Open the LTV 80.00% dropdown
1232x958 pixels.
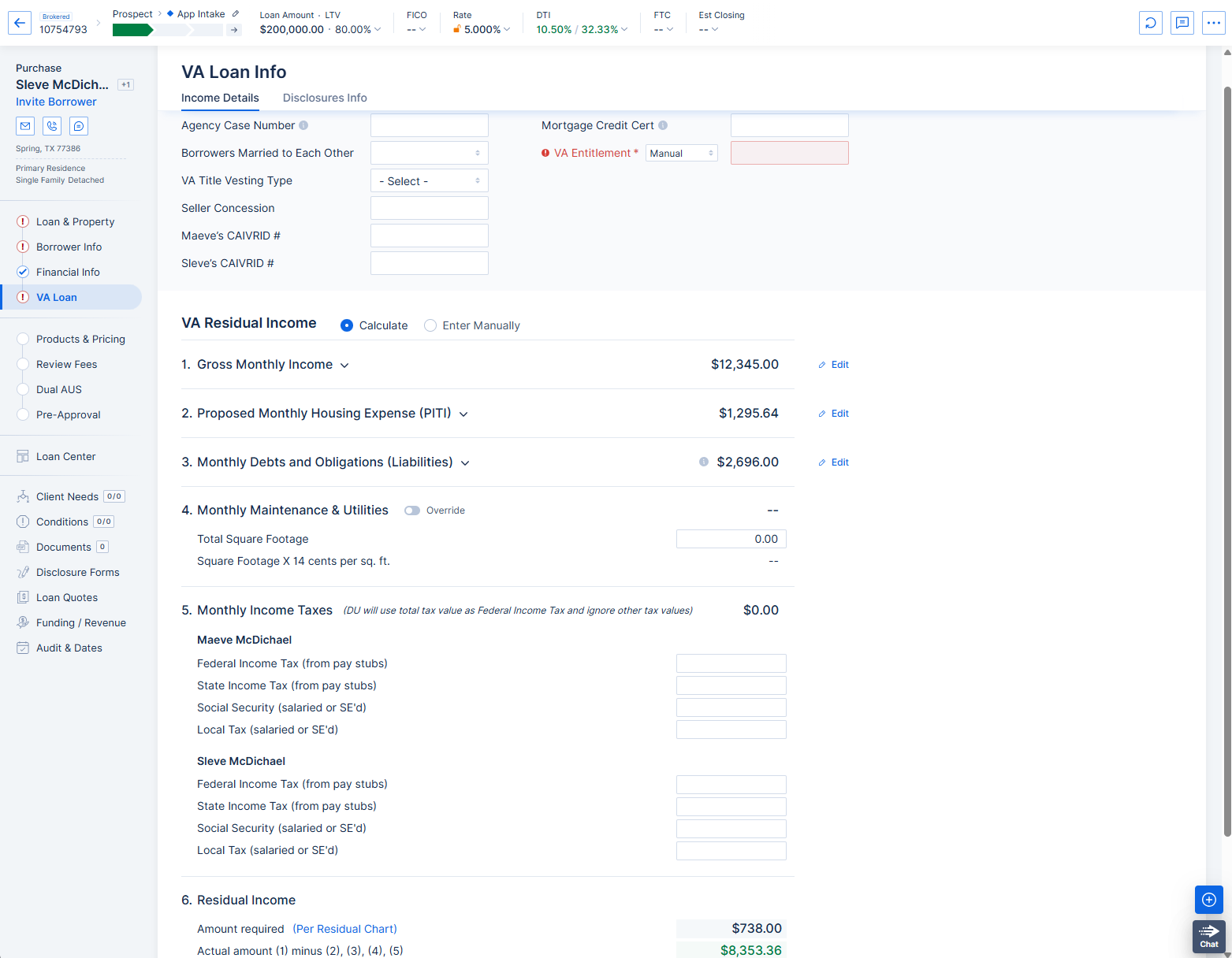coord(358,29)
